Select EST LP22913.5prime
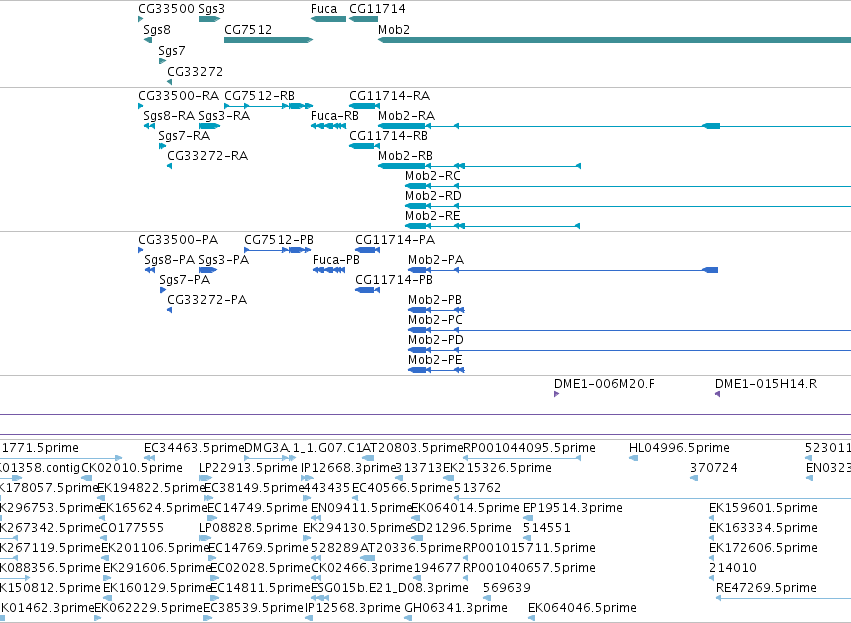The width and height of the screenshot is (851, 623). point(248,469)
